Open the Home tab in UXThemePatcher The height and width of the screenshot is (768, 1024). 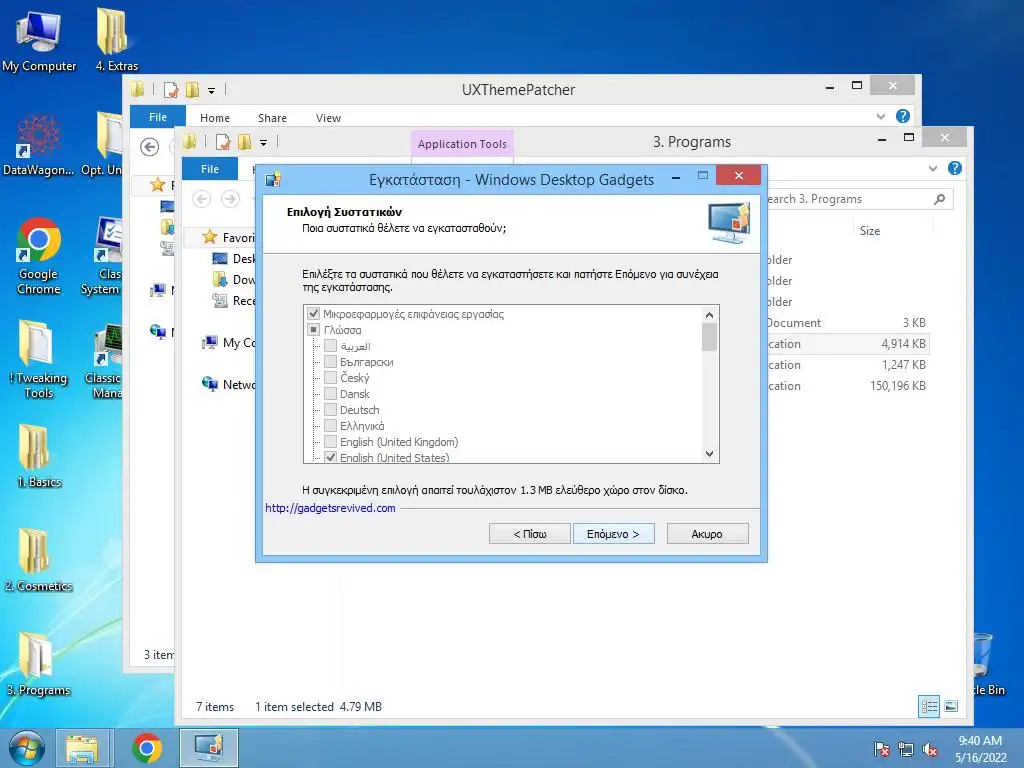coord(215,118)
